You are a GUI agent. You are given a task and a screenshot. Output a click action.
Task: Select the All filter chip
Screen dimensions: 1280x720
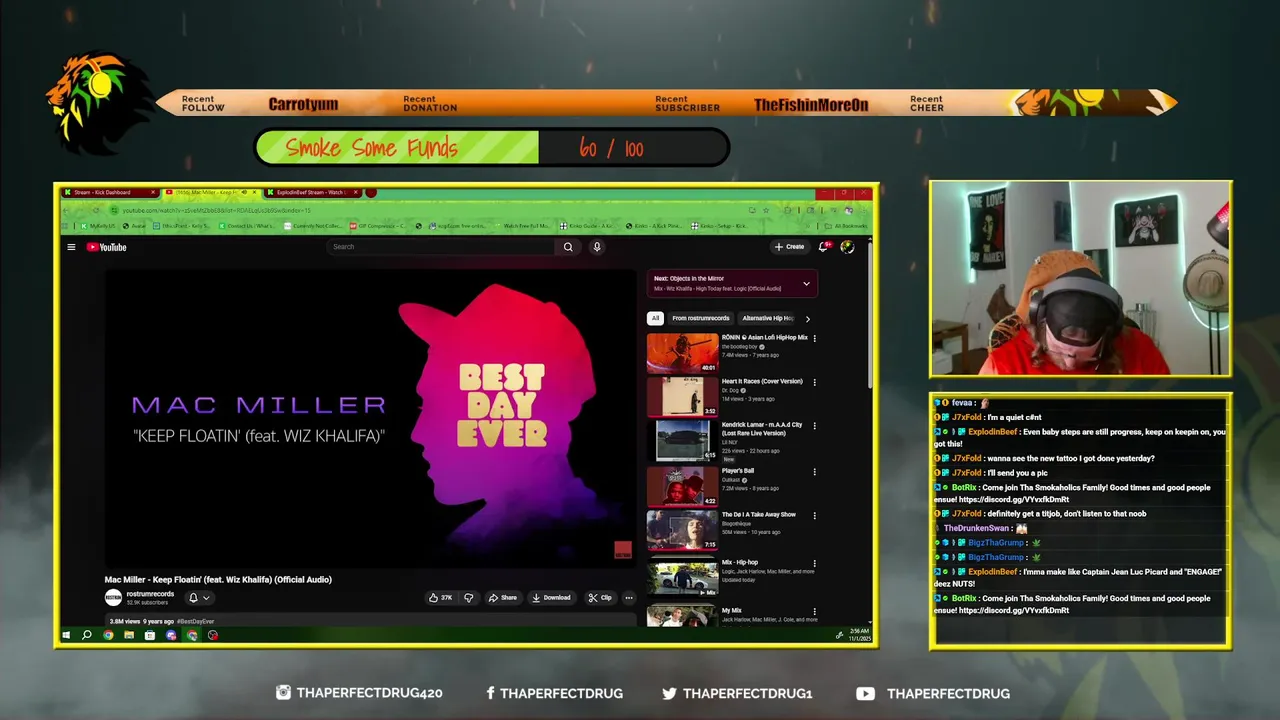tap(655, 318)
